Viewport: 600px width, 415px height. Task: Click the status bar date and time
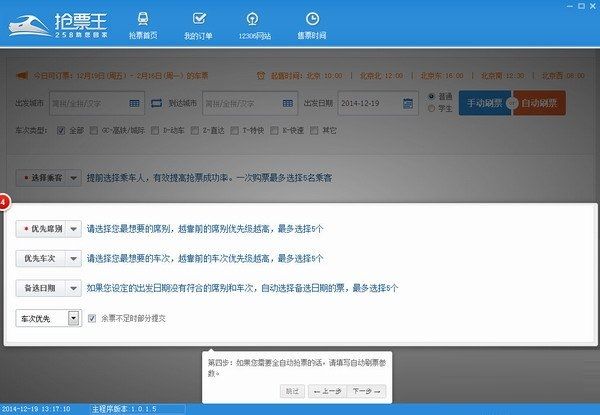coord(36,409)
